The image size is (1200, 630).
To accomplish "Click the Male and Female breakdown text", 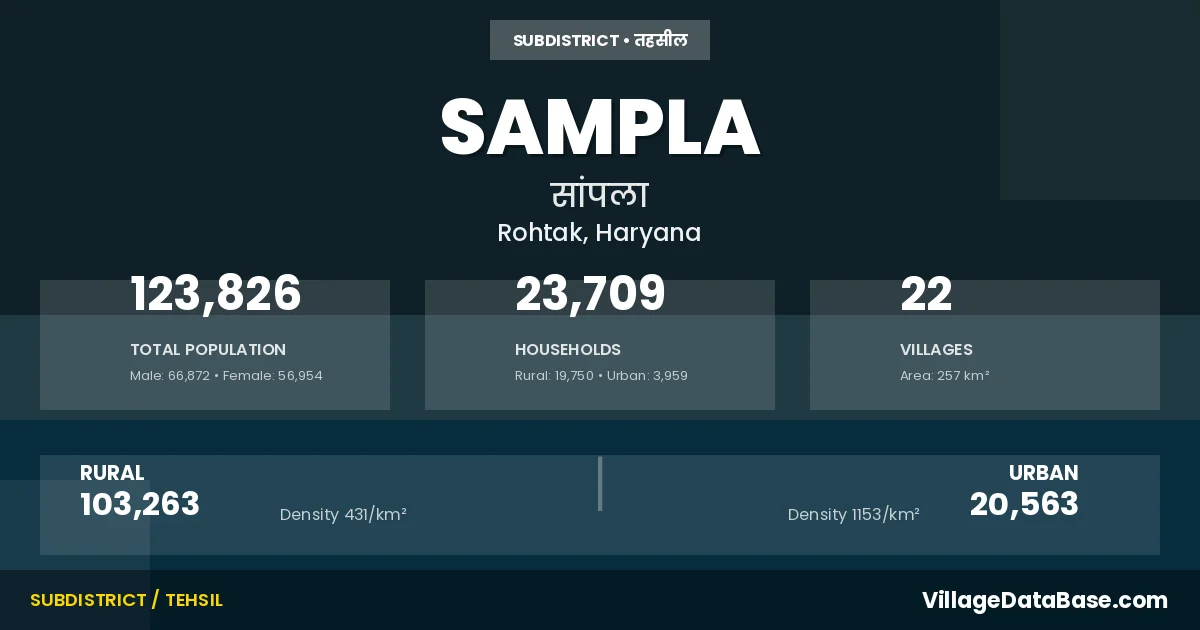I will click(x=226, y=376).
